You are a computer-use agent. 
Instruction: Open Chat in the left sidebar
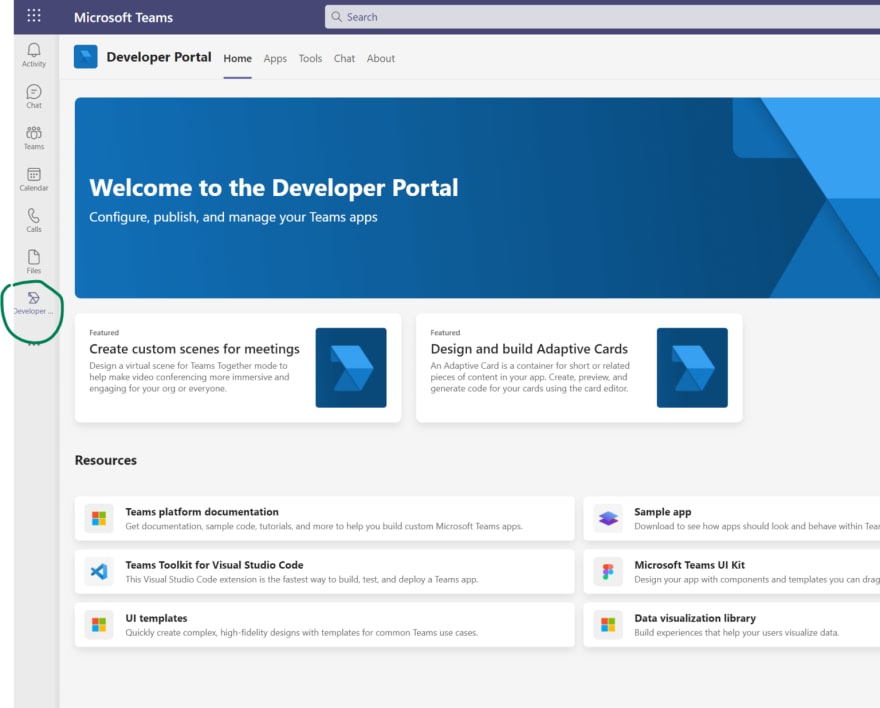pos(34,96)
